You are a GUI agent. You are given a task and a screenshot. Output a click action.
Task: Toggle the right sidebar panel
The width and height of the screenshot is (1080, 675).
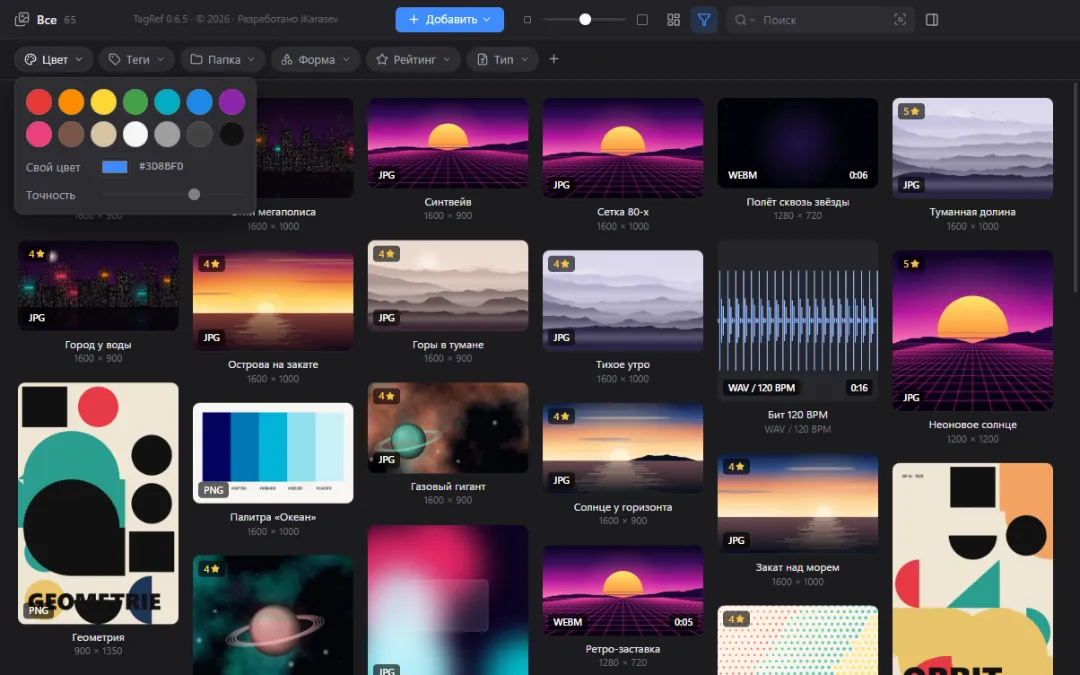[932, 20]
